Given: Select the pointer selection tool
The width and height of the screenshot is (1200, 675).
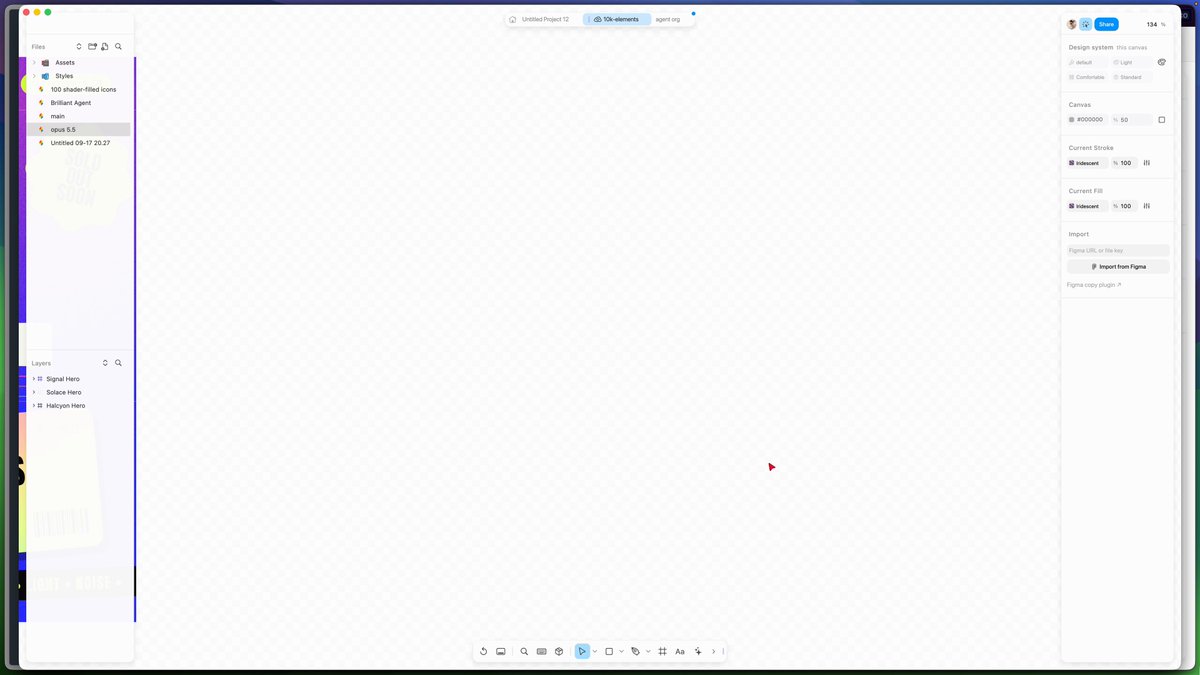Looking at the screenshot, I should tap(582, 651).
